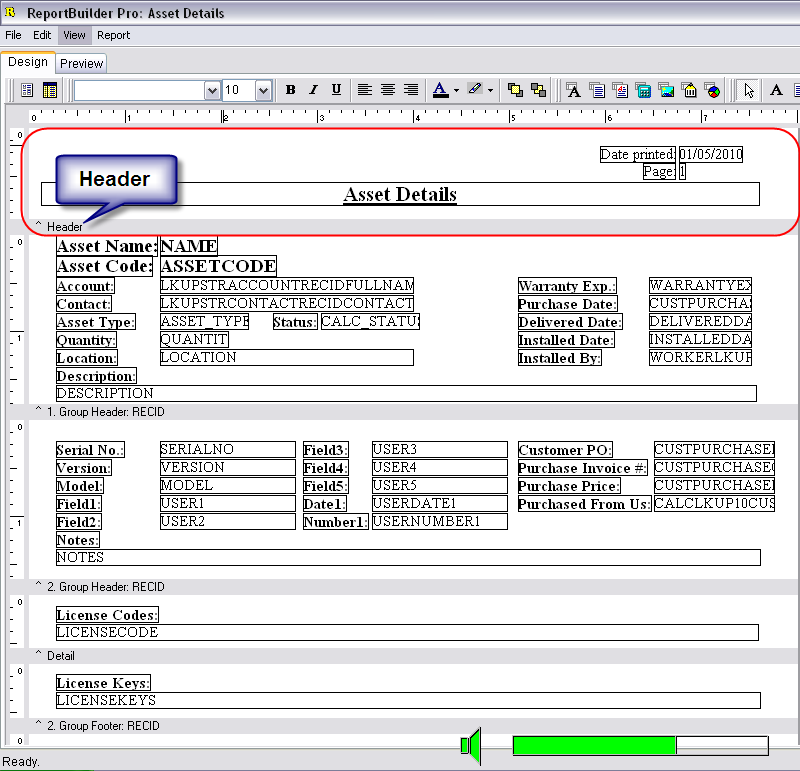Open the File menu
The height and width of the screenshot is (771, 800).
click(x=14, y=35)
